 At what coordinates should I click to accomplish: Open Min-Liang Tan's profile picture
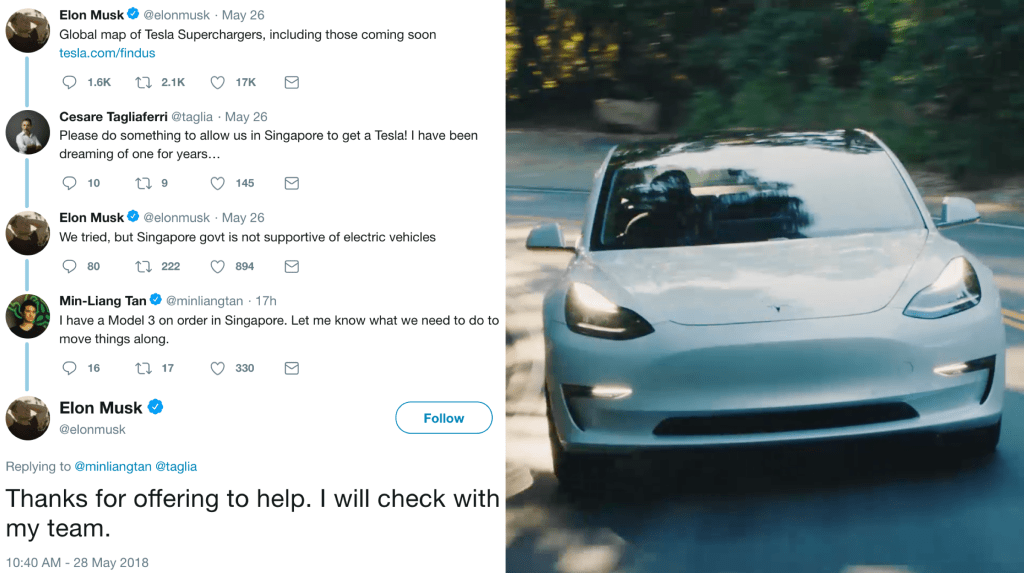[x=27, y=316]
